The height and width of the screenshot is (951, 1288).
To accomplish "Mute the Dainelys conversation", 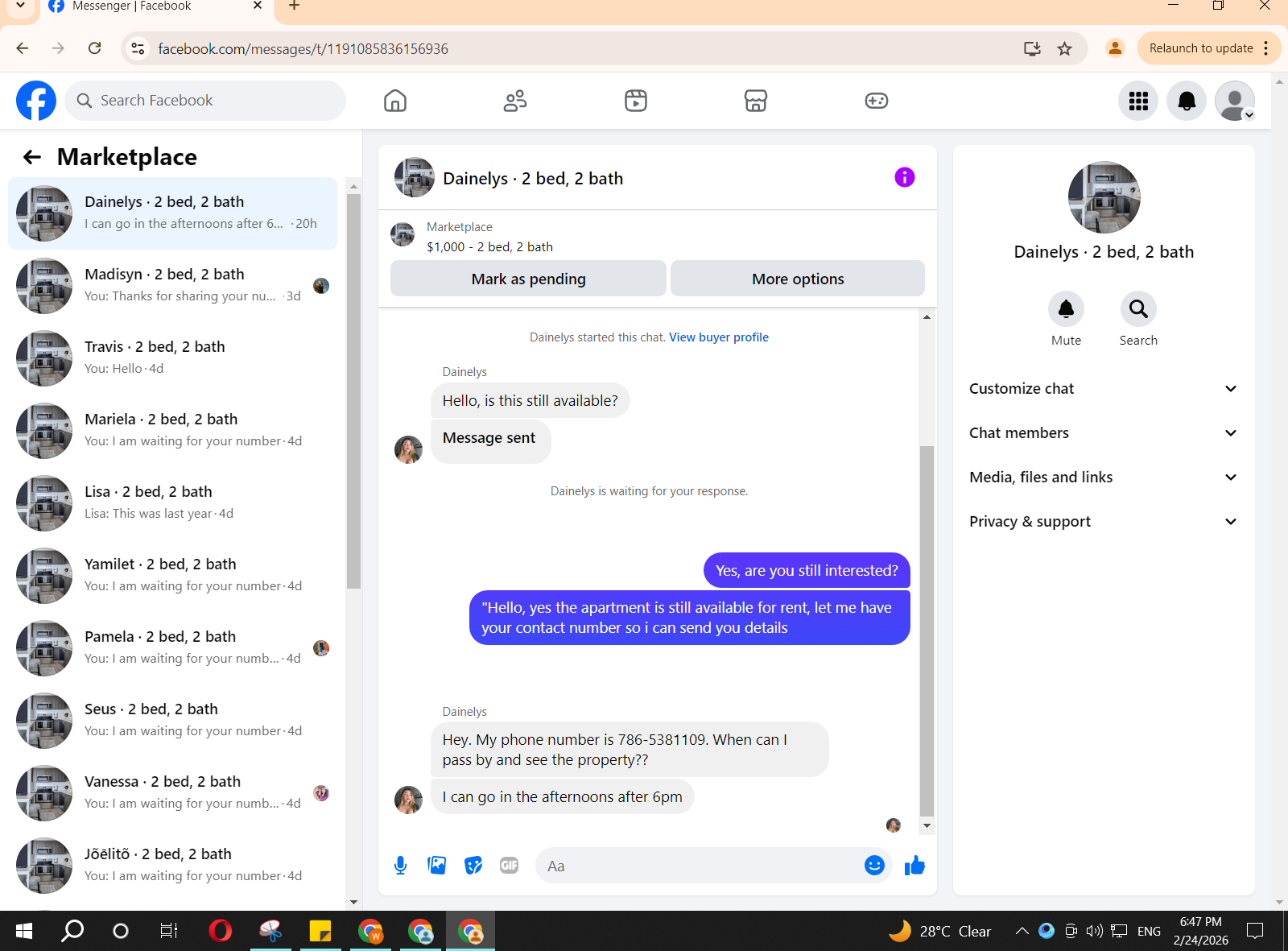I will coord(1066,309).
